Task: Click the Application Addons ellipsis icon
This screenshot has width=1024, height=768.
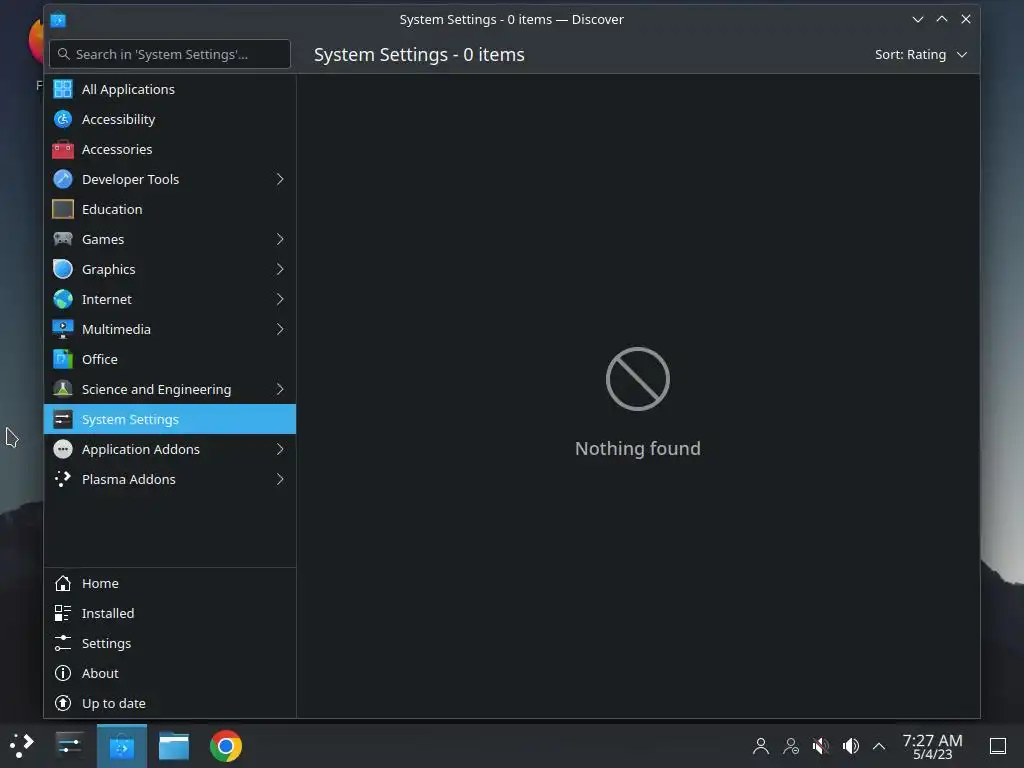Action: [63, 449]
